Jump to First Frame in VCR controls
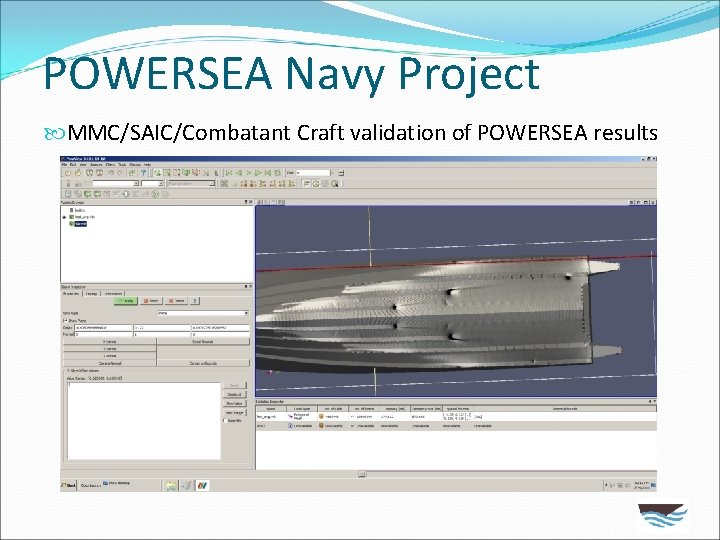 pyautogui.click(x=229, y=173)
